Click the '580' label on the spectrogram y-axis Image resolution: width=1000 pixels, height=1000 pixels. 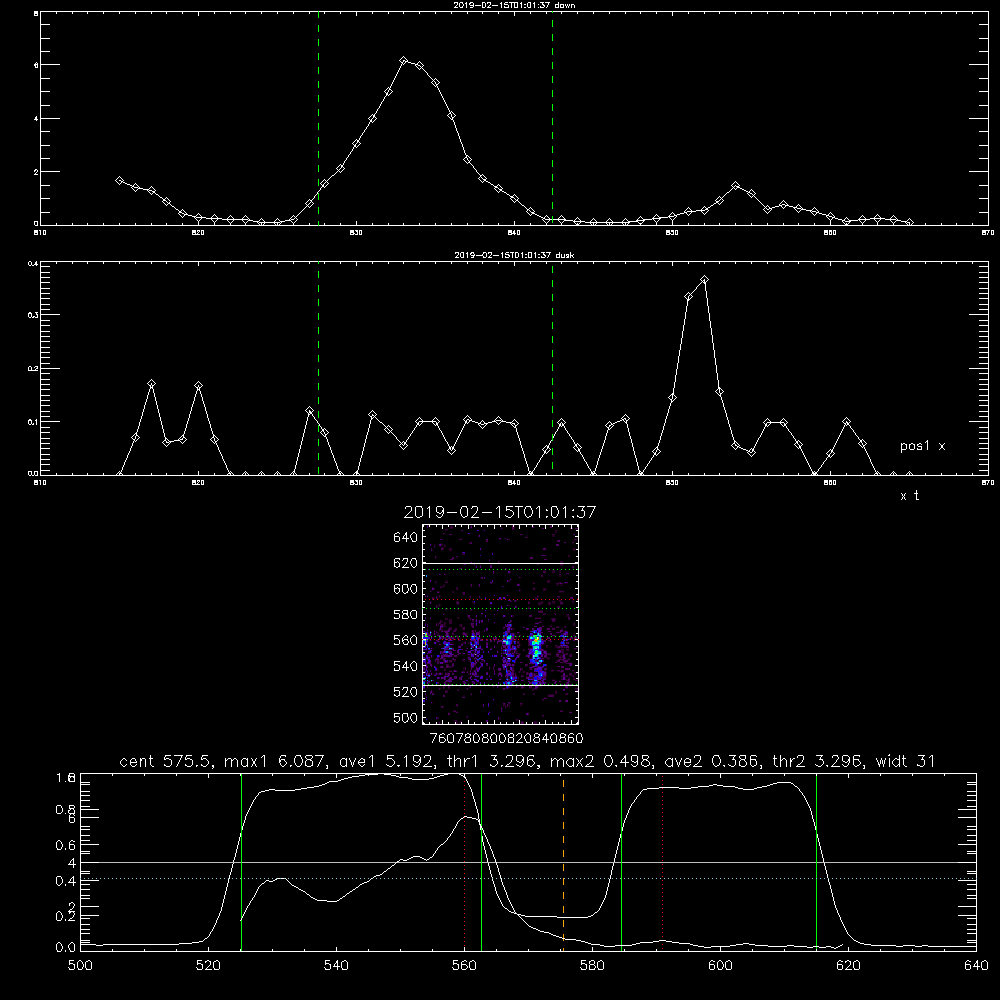pos(406,615)
